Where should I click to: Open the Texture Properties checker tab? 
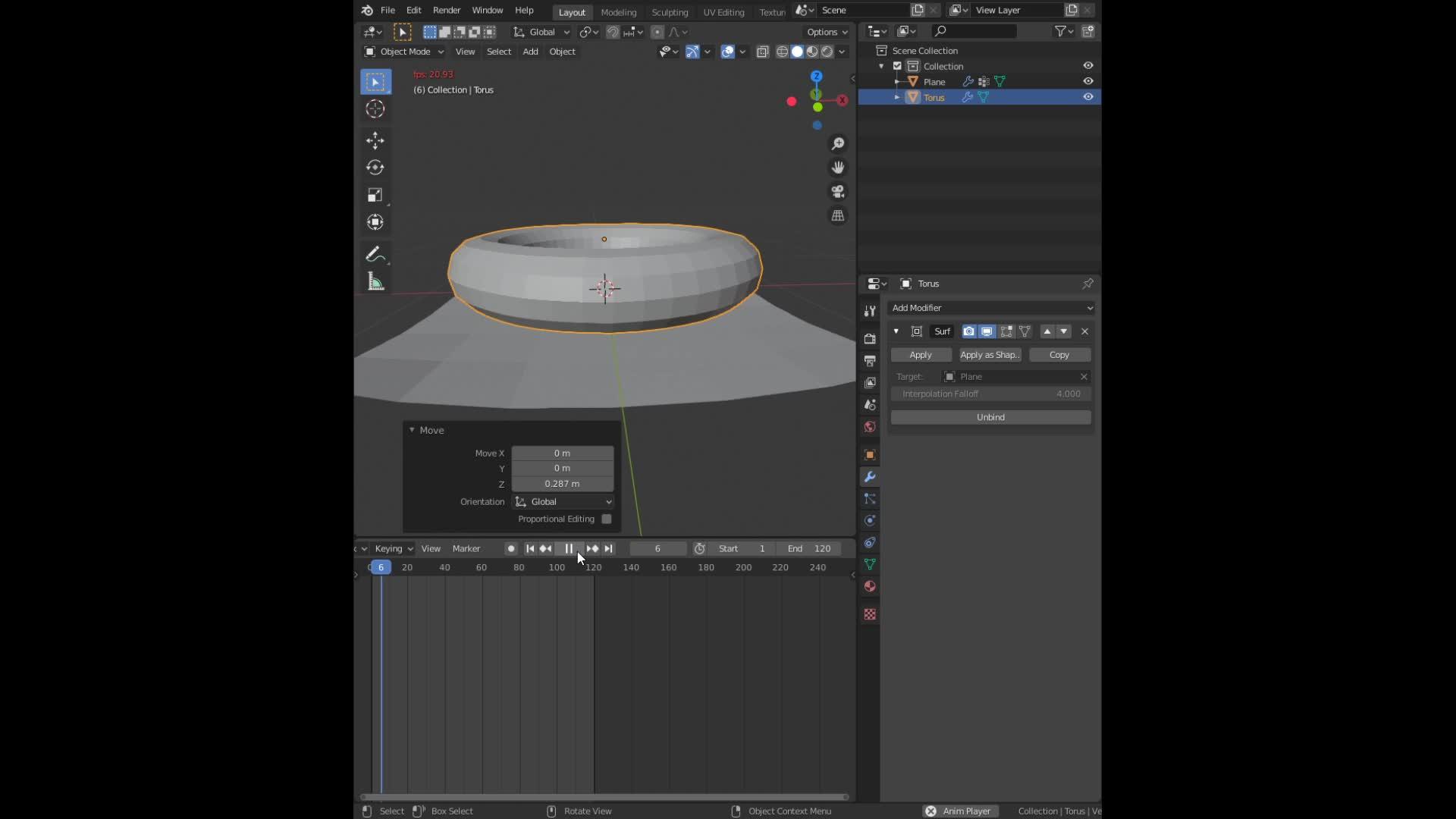pos(870,614)
